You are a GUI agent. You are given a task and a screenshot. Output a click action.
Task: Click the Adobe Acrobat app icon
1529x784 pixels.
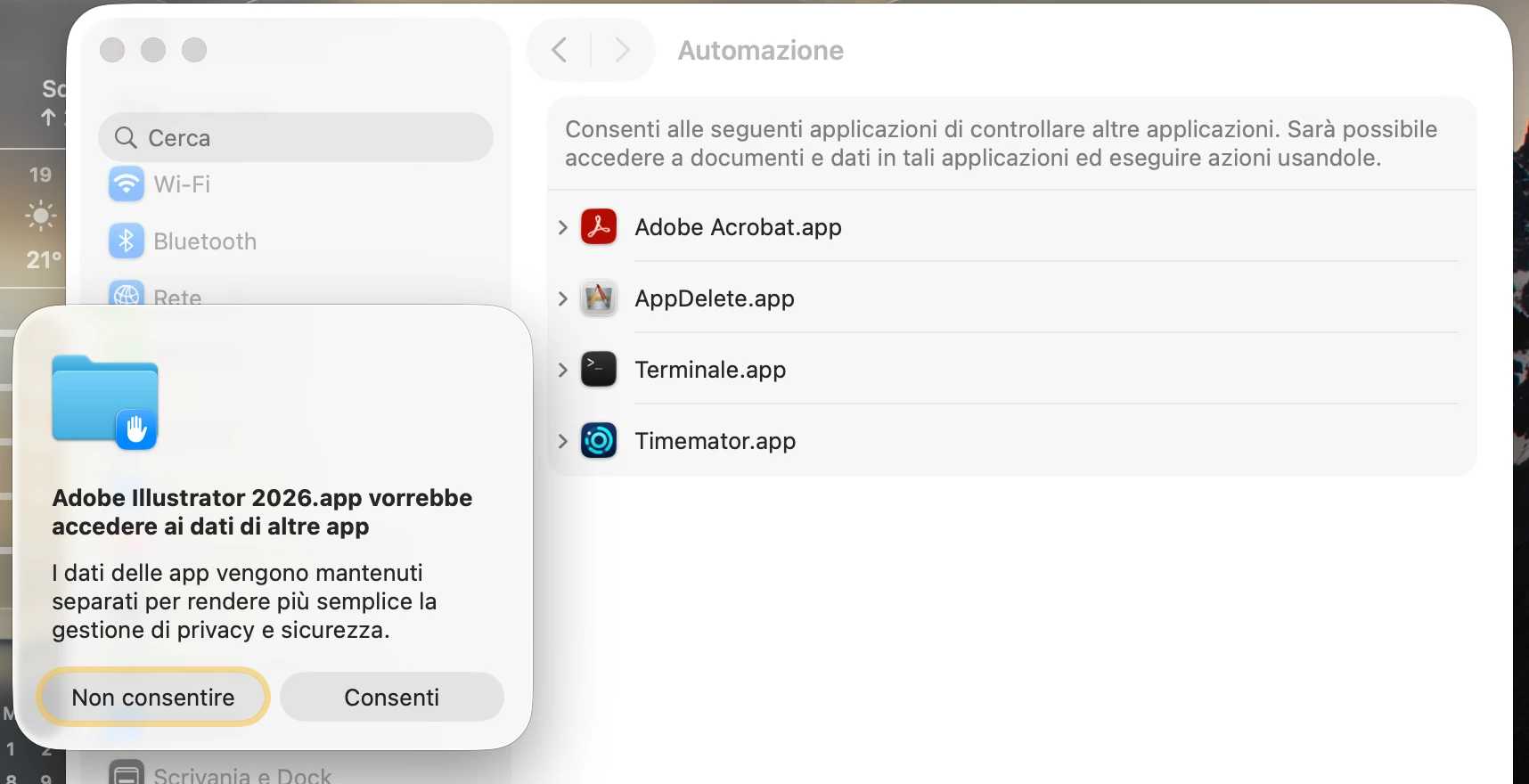[x=599, y=227]
